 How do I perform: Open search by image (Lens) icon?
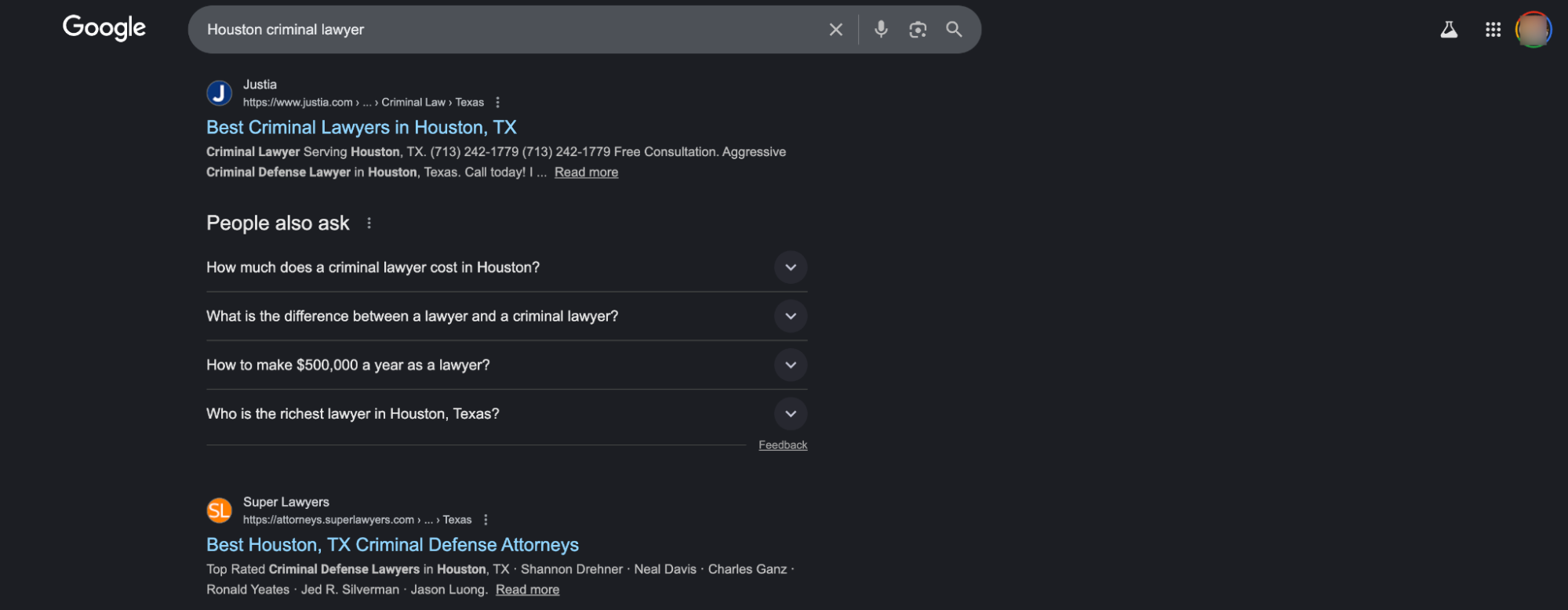pyautogui.click(x=918, y=30)
